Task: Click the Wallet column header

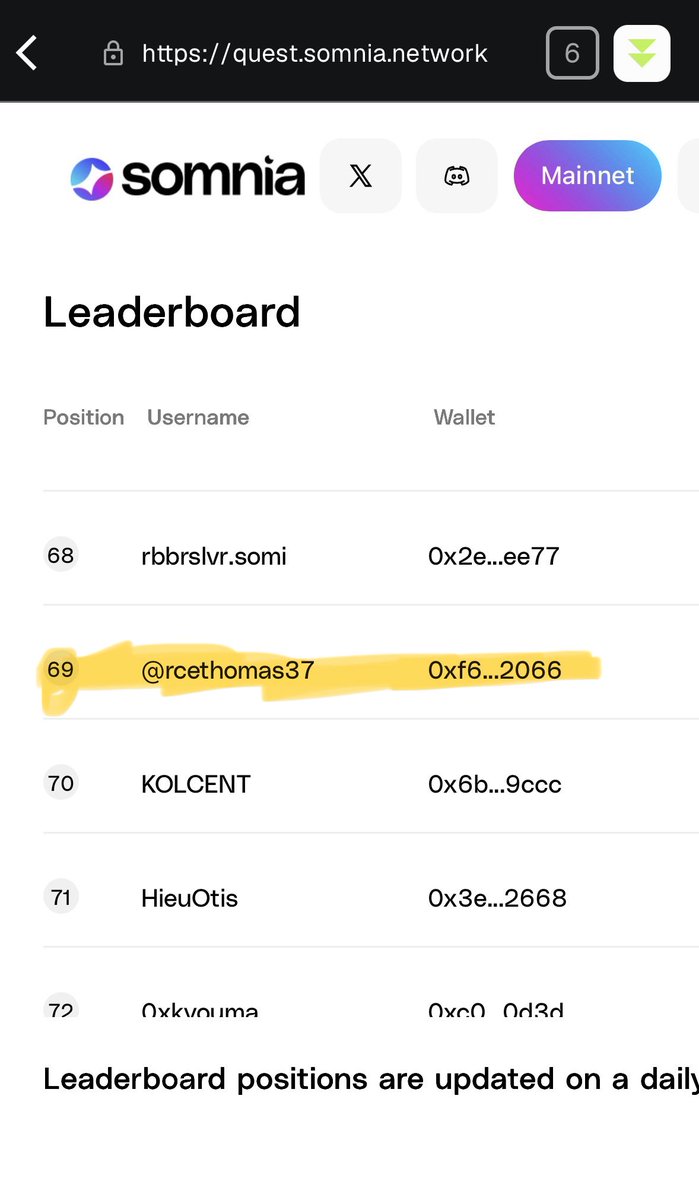Action: pyautogui.click(x=464, y=417)
